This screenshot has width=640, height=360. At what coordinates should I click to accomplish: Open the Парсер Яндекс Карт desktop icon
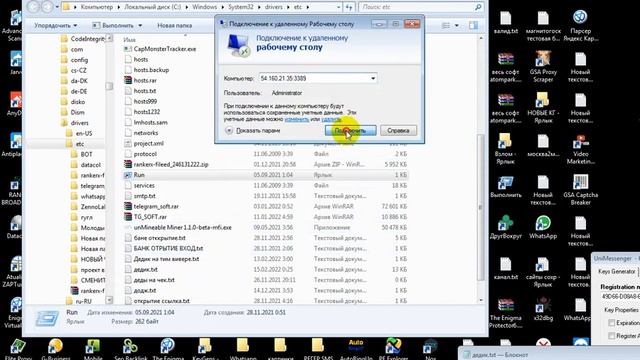[580, 25]
